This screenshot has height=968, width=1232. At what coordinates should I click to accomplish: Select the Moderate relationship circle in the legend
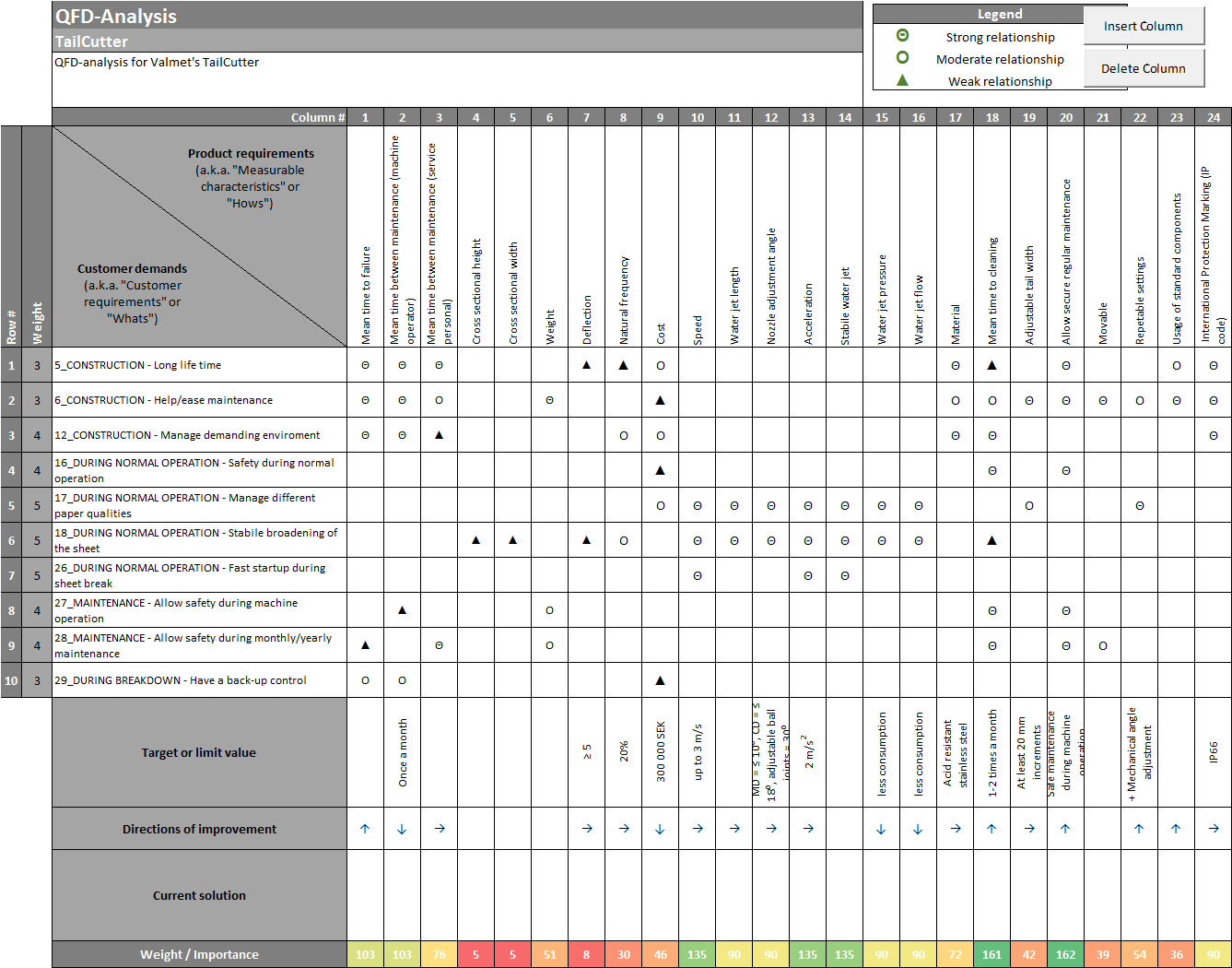pyautogui.click(x=902, y=58)
